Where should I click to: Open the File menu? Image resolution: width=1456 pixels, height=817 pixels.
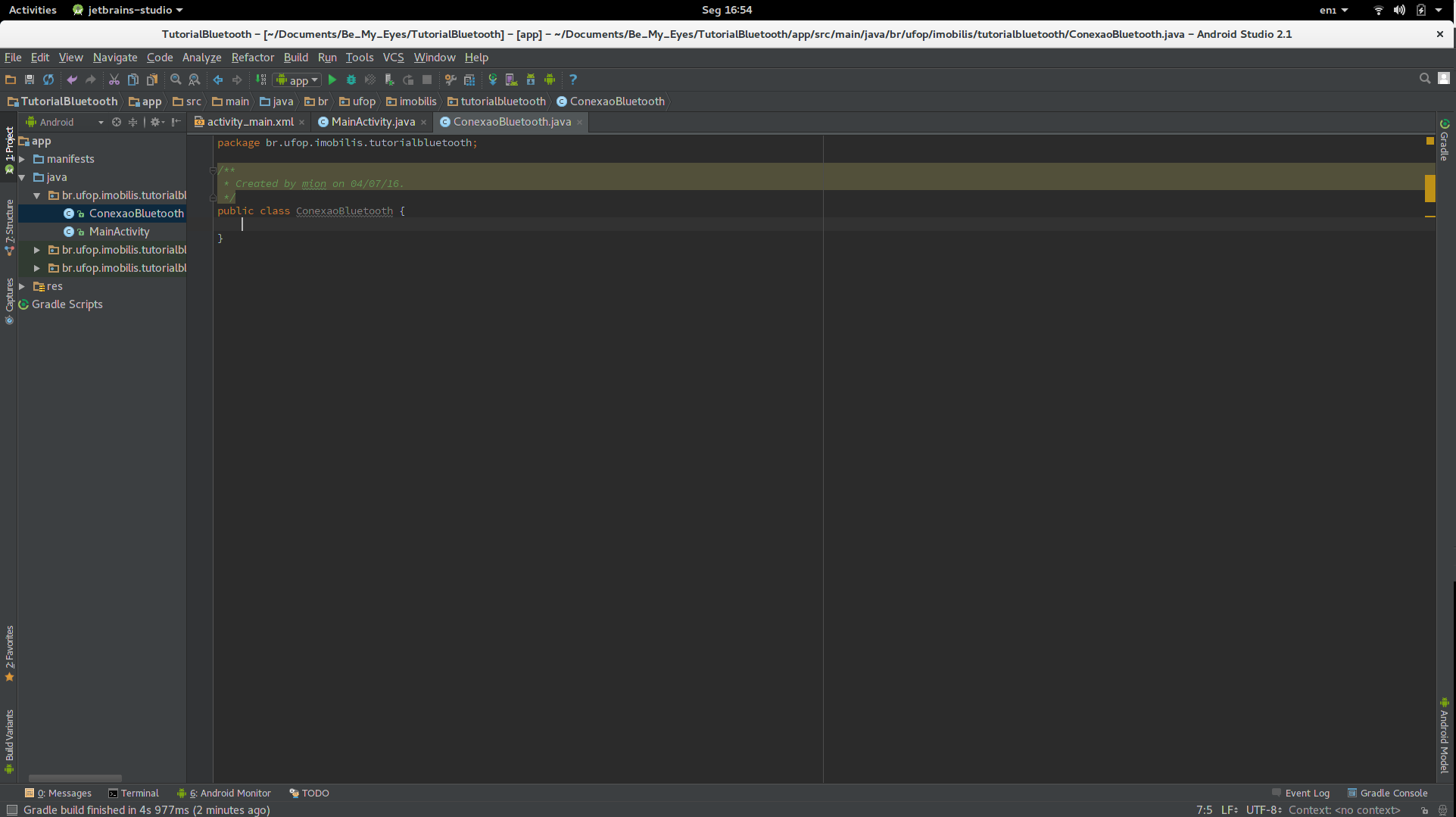coord(13,58)
